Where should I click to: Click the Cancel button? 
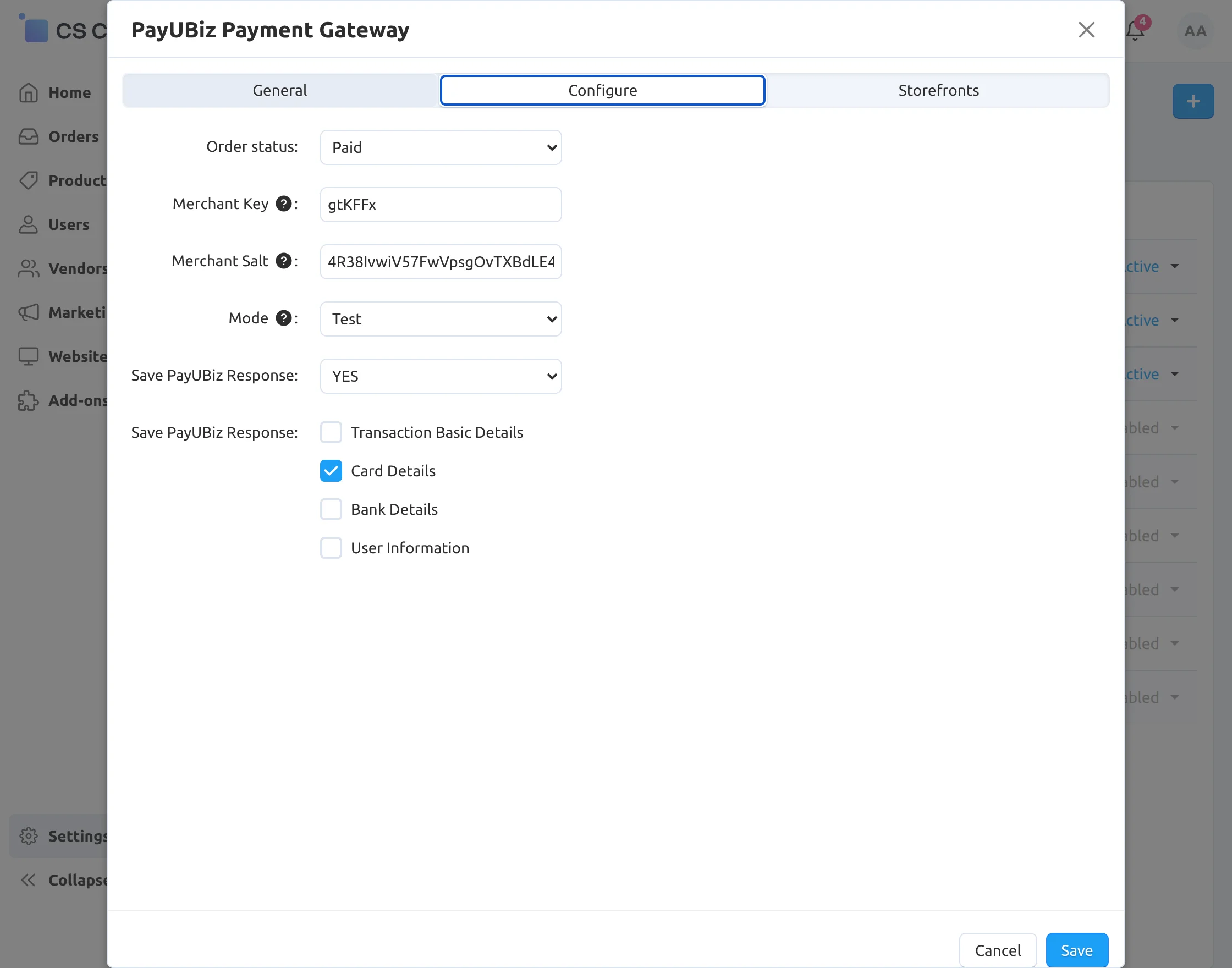997,950
